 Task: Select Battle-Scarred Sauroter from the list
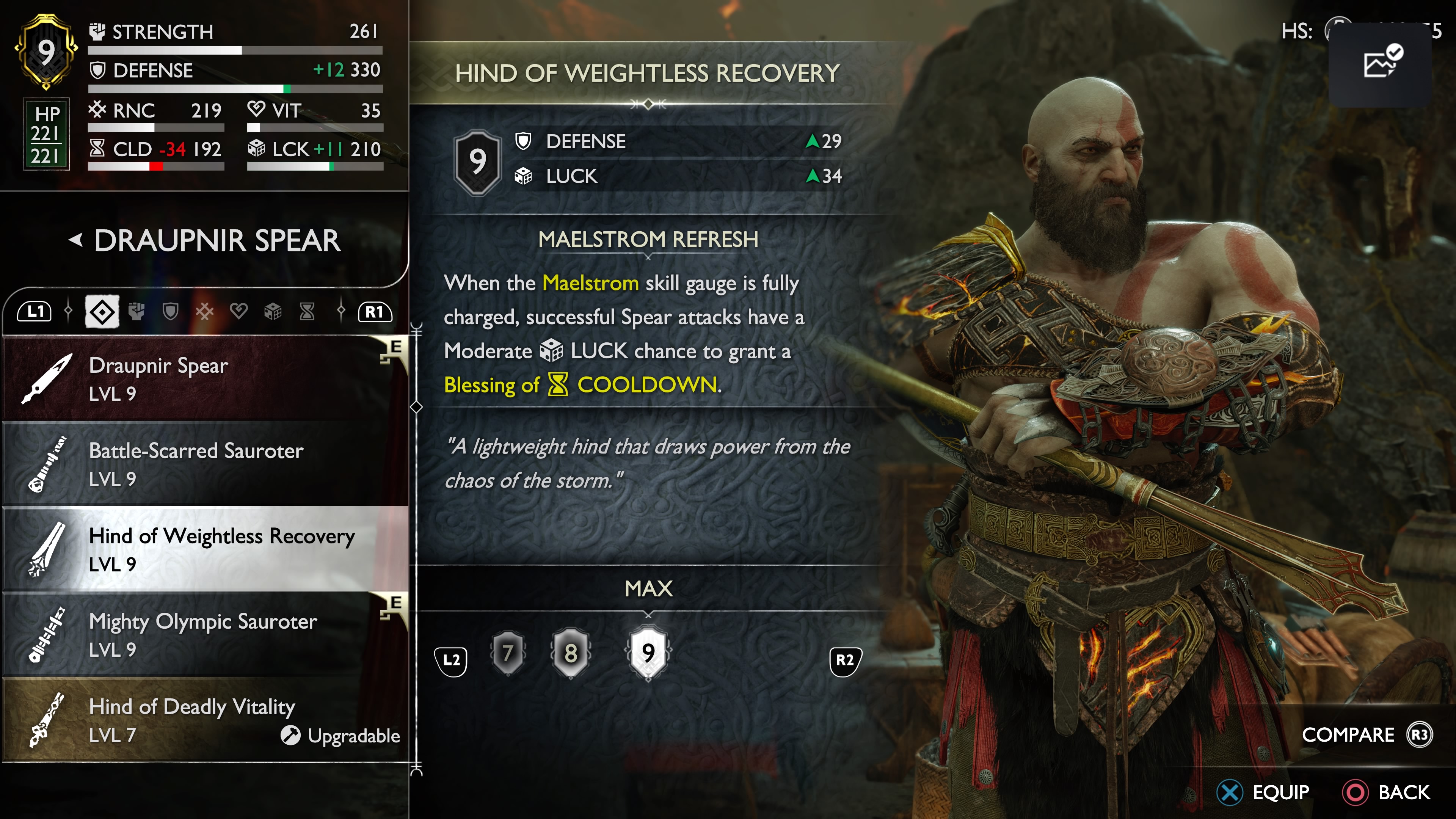click(205, 464)
